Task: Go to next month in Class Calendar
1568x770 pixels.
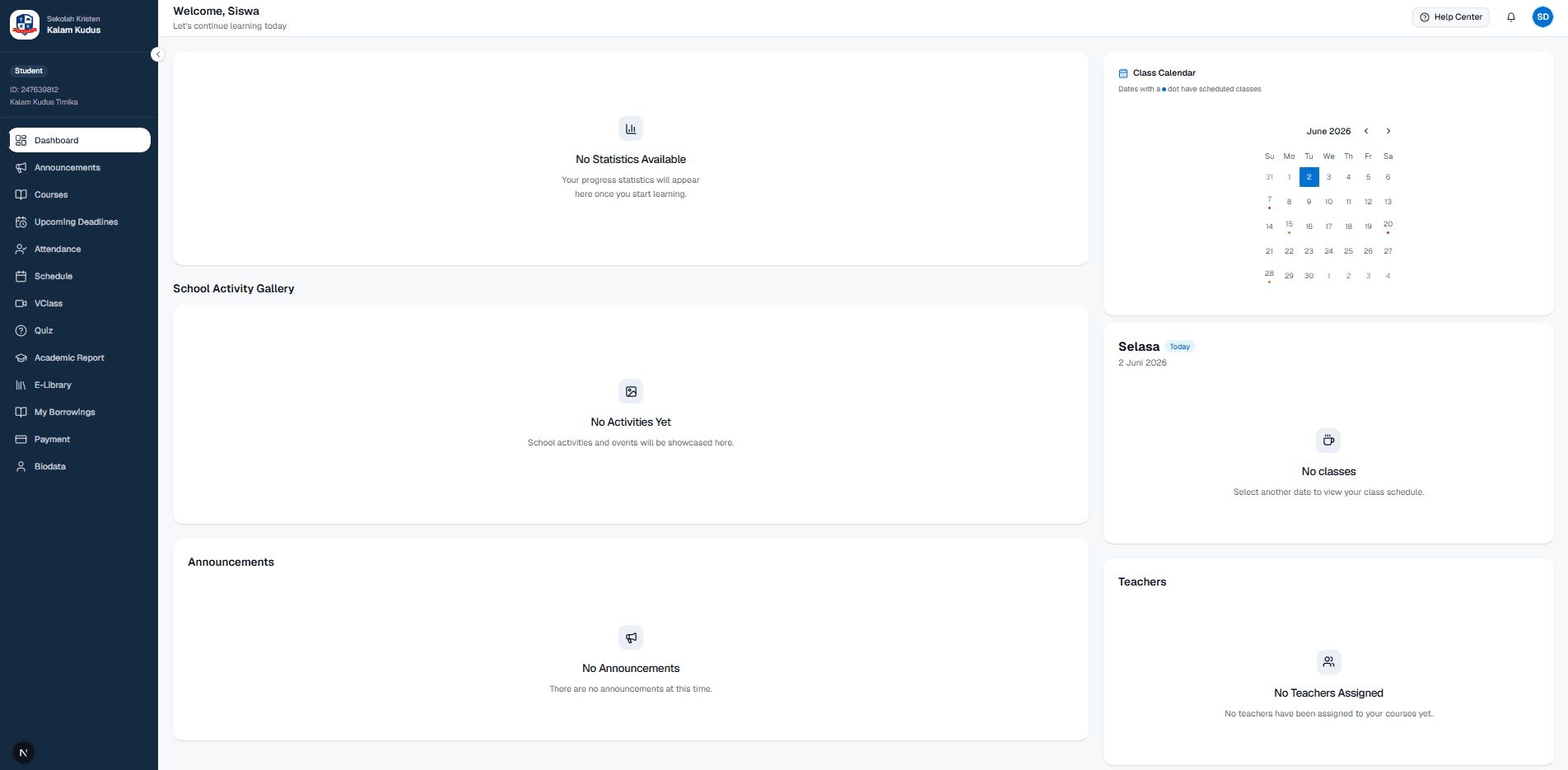Action: (x=1388, y=131)
